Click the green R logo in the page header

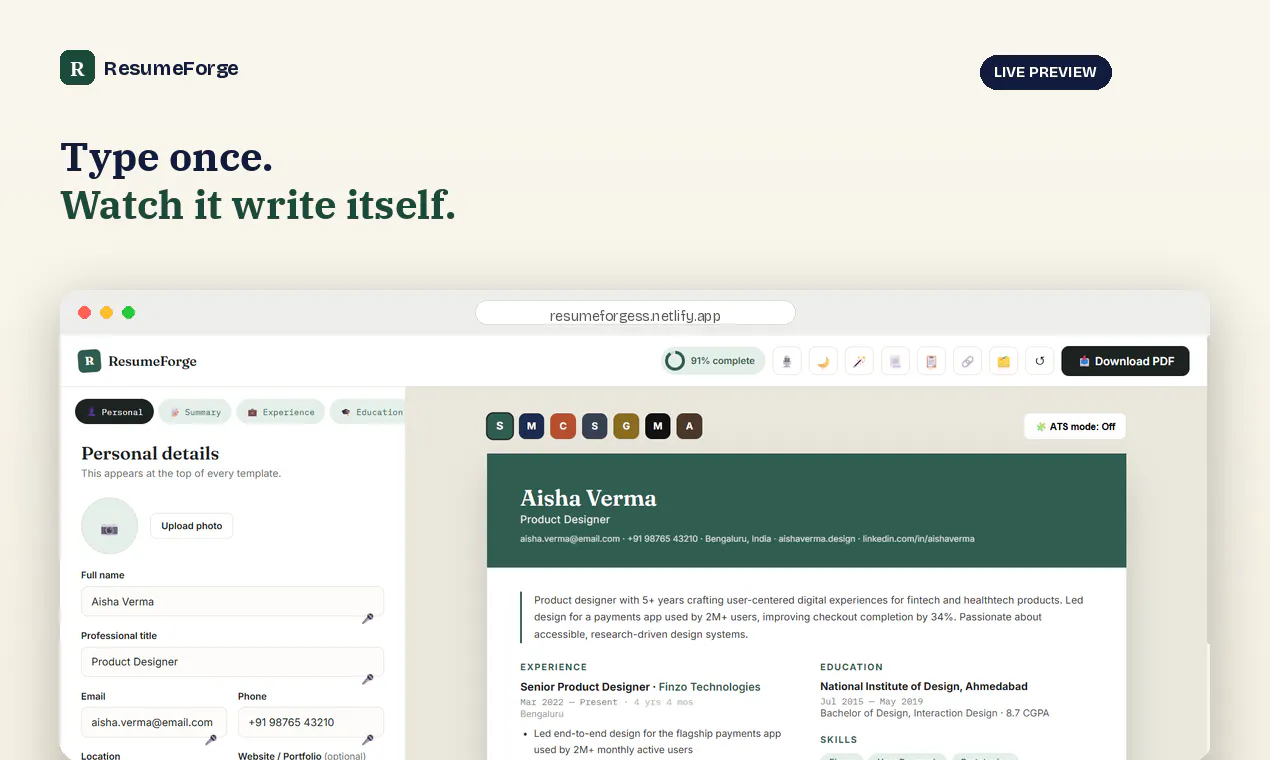pos(77,67)
